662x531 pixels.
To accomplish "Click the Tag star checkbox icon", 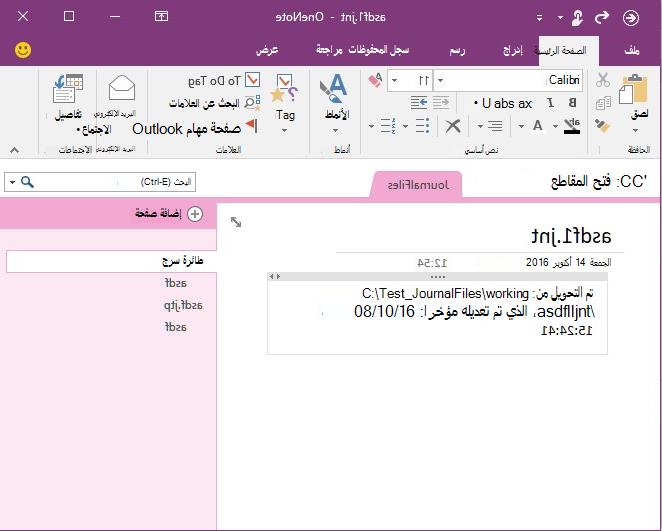I will point(285,88).
